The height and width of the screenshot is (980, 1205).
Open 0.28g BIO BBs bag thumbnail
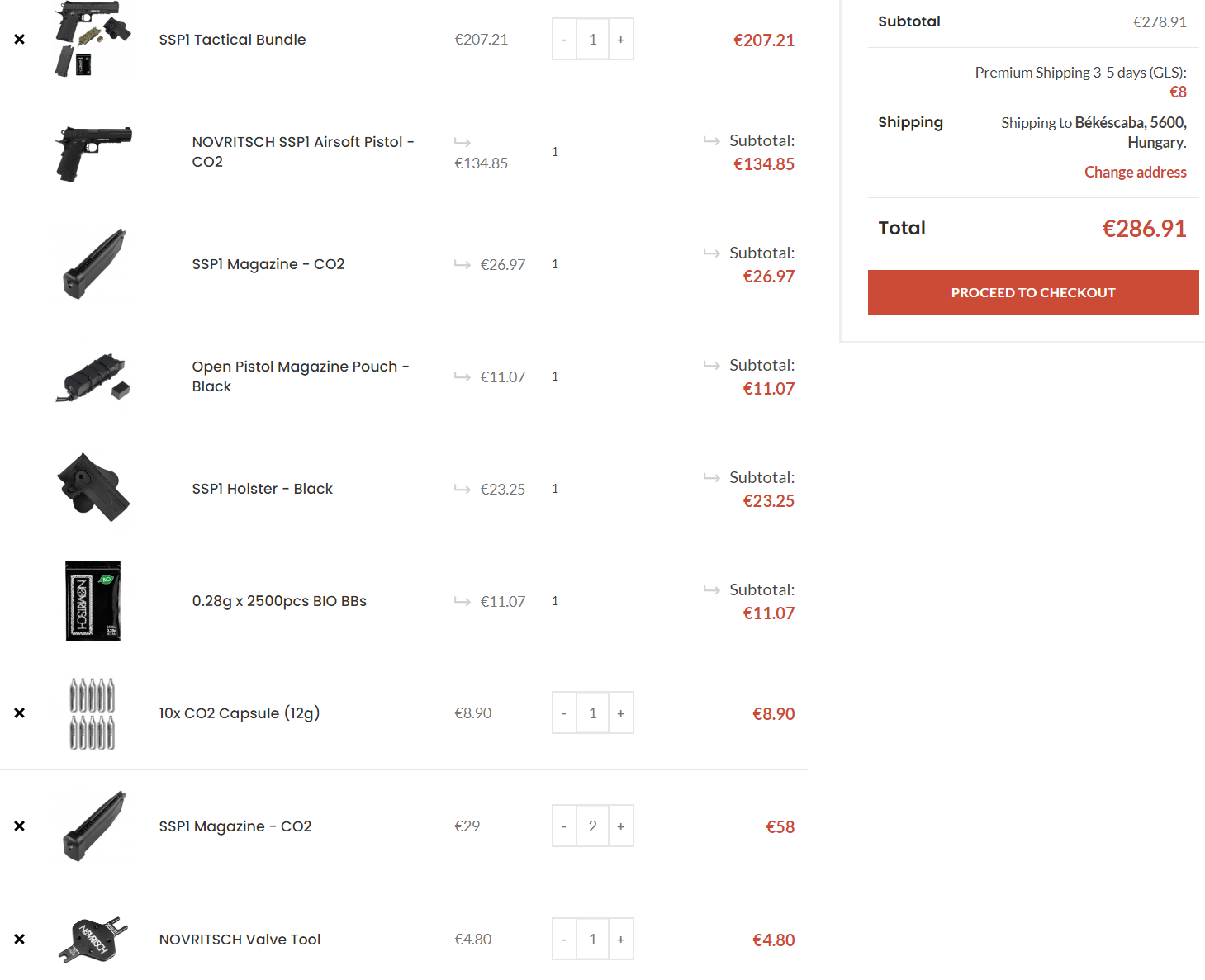coord(93,601)
